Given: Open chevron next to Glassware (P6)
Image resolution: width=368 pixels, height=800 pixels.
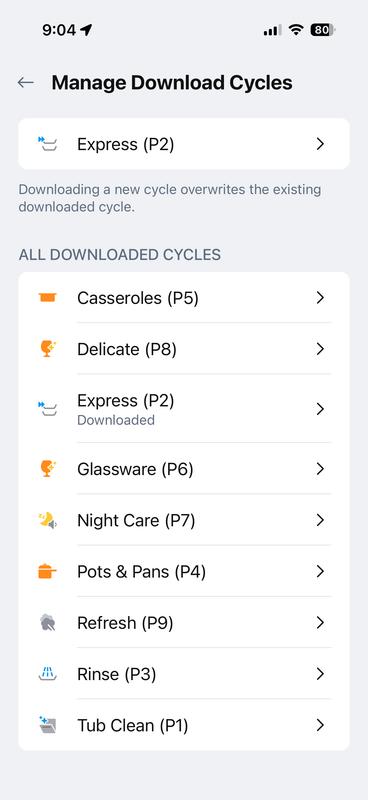Looking at the screenshot, I should (320, 469).
